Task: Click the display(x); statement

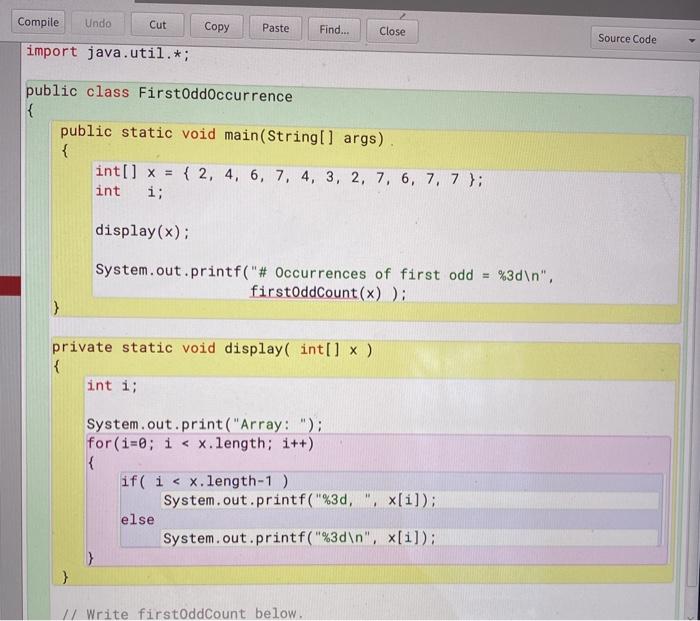Action: pyautogui.click(x=142, y=231)
